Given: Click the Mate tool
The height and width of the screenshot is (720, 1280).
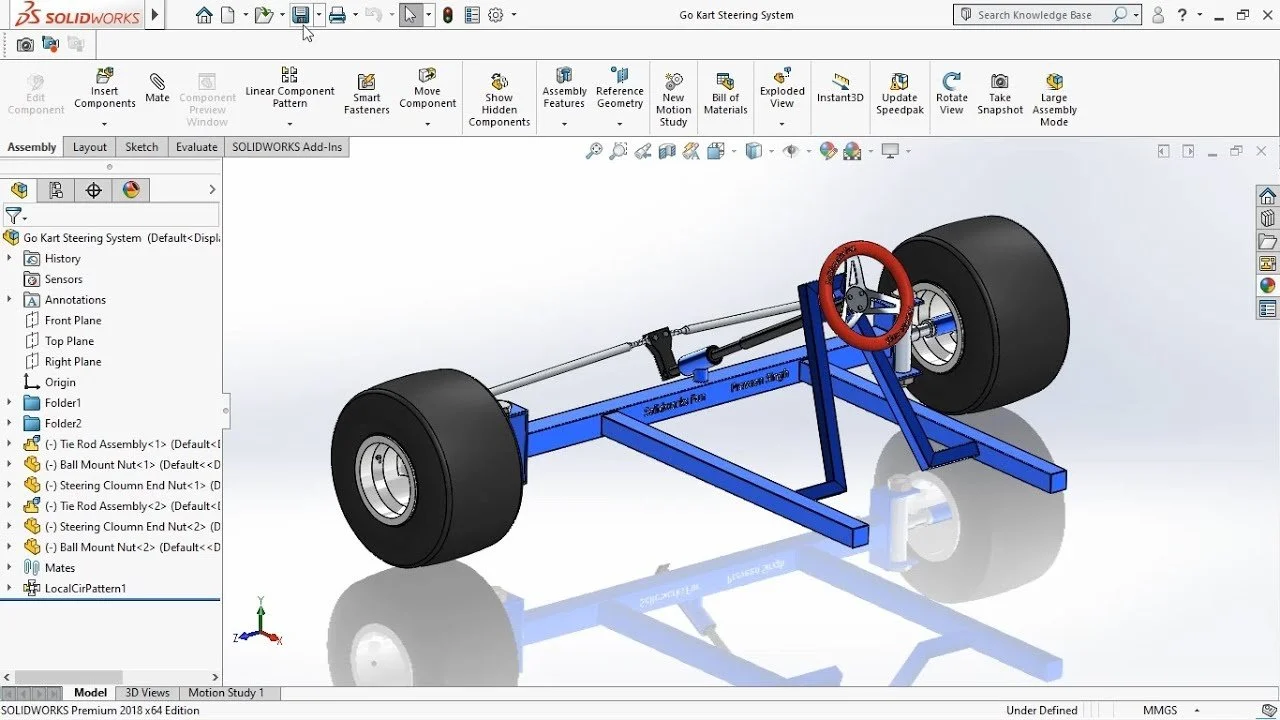Looking at the screenshot, I should click(157, 88).
